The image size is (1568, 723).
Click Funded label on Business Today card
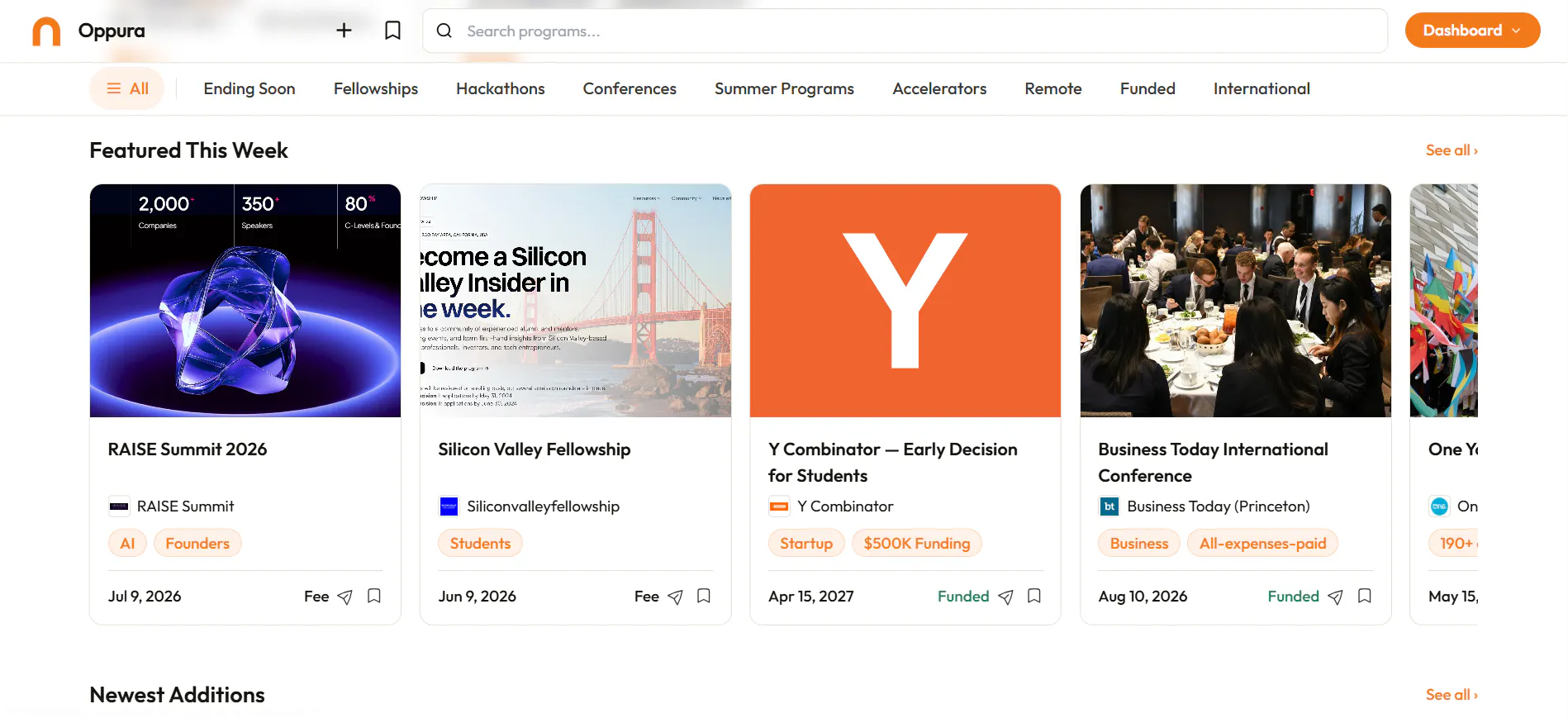point(1294,597)
